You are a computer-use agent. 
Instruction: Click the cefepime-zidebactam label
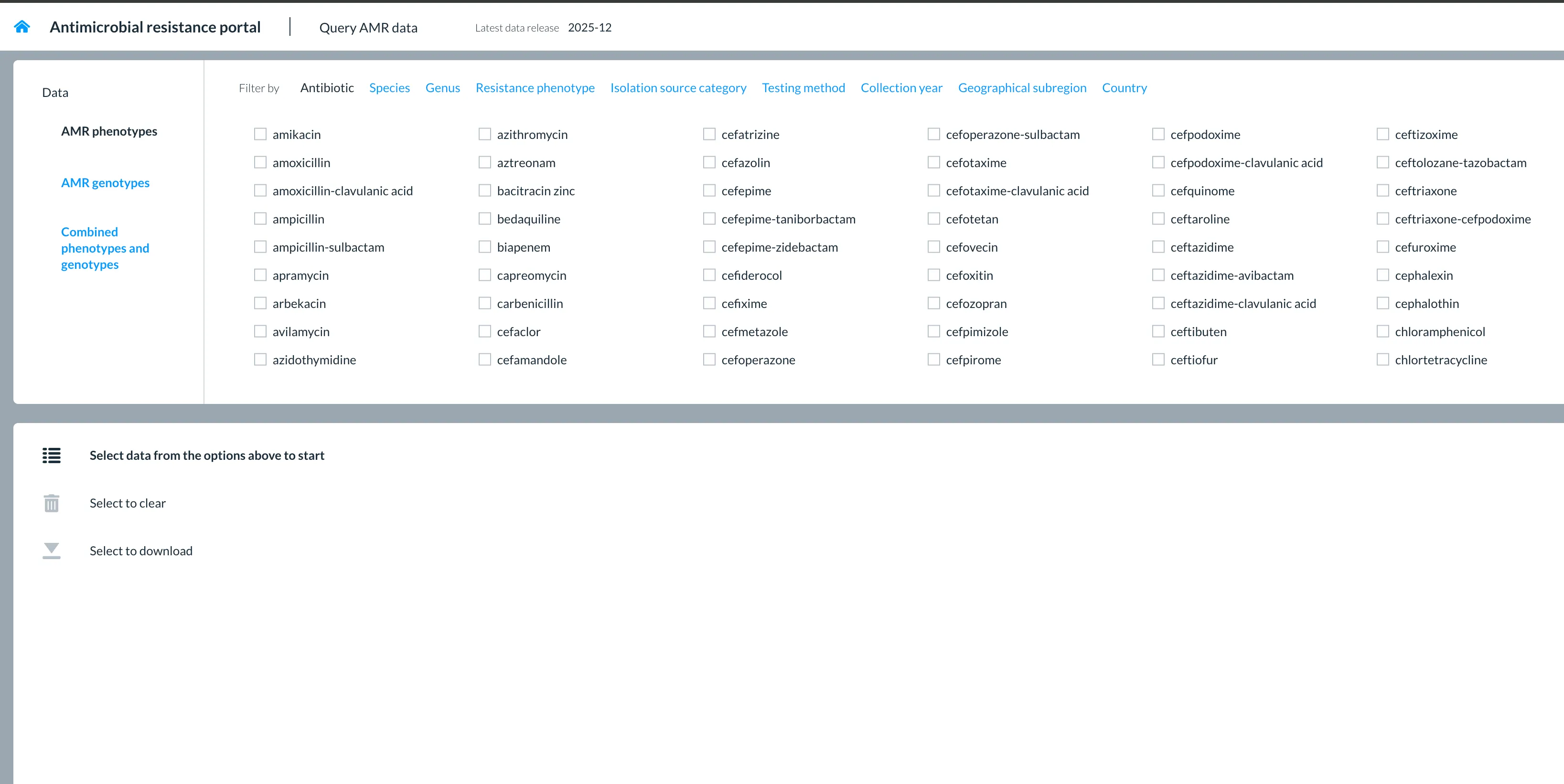(x=780, y=248)
